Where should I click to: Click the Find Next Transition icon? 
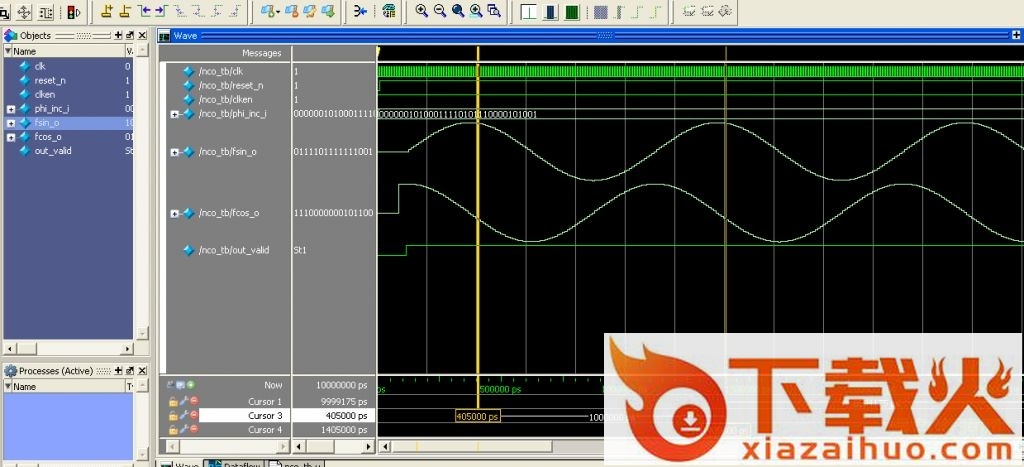(x=160, y=11)
